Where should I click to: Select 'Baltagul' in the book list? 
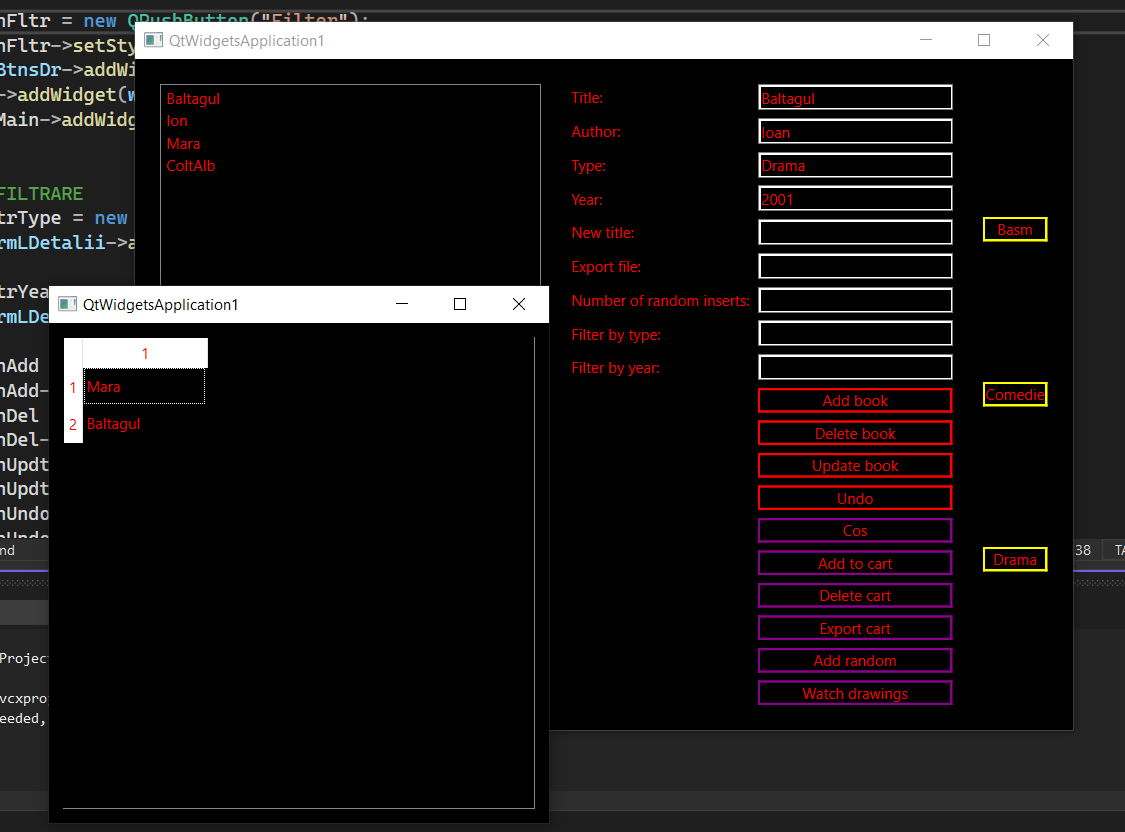point(192,98)
